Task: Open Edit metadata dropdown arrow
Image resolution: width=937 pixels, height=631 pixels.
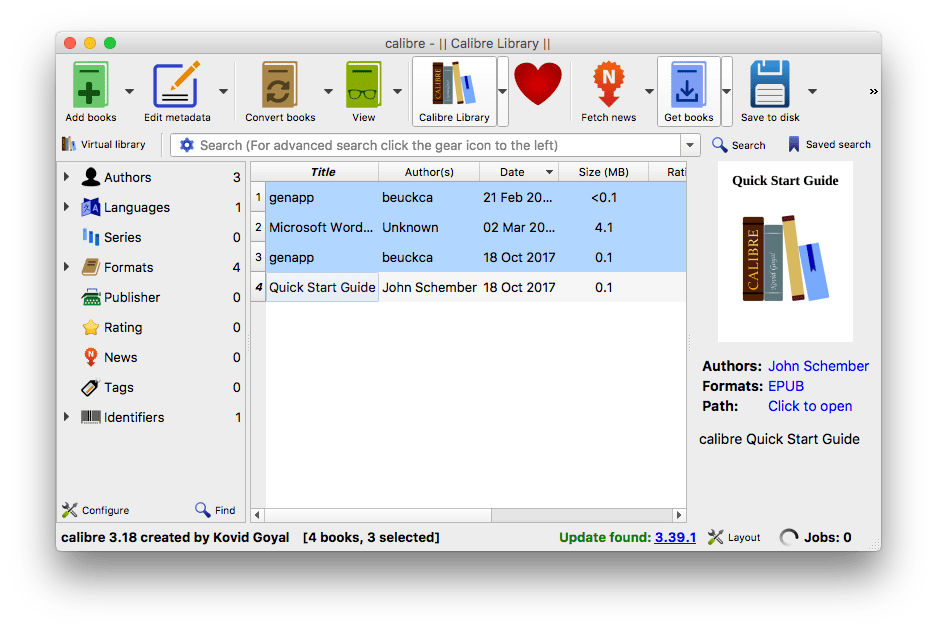Action: click(223, 91)
